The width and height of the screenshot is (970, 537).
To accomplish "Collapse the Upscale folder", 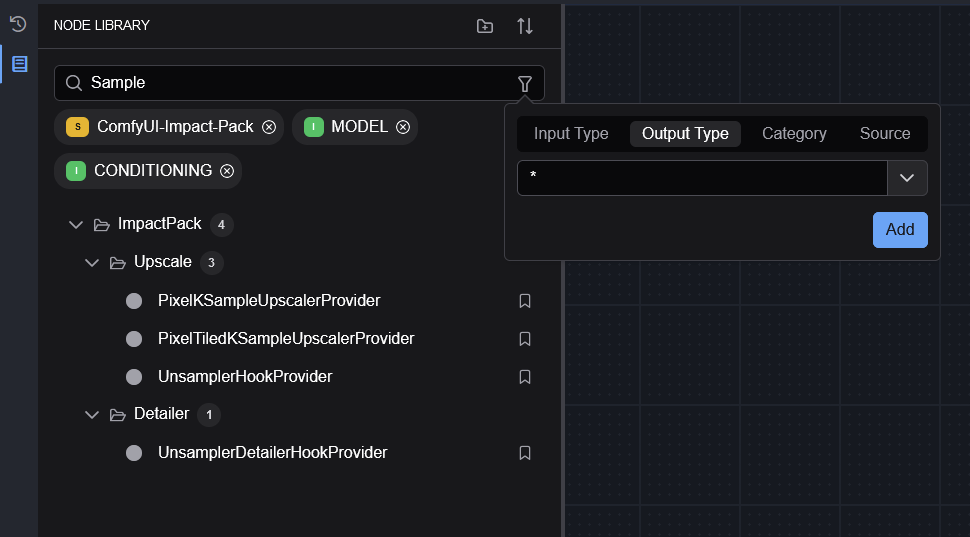I will point(92,263).
